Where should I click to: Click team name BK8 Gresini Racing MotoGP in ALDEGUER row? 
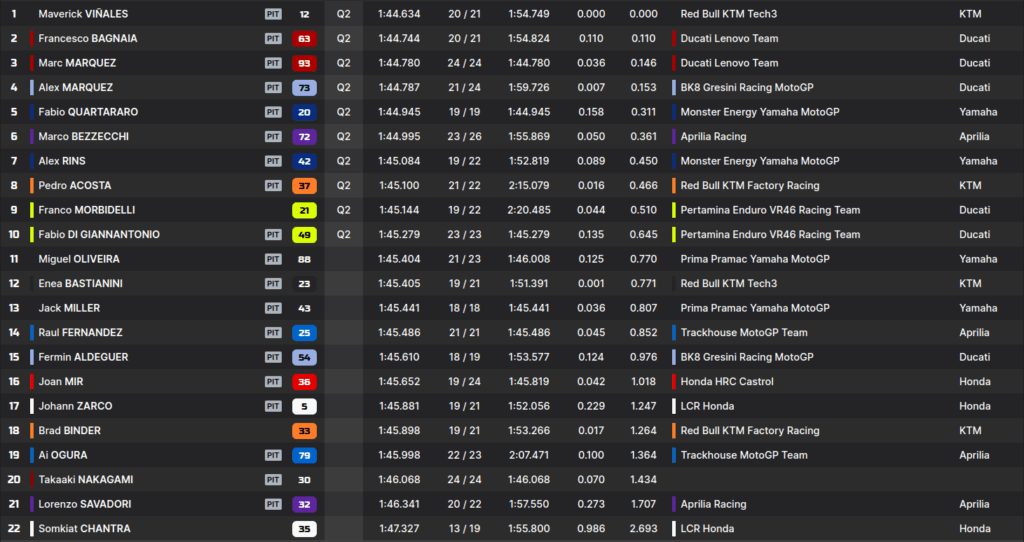747,357
